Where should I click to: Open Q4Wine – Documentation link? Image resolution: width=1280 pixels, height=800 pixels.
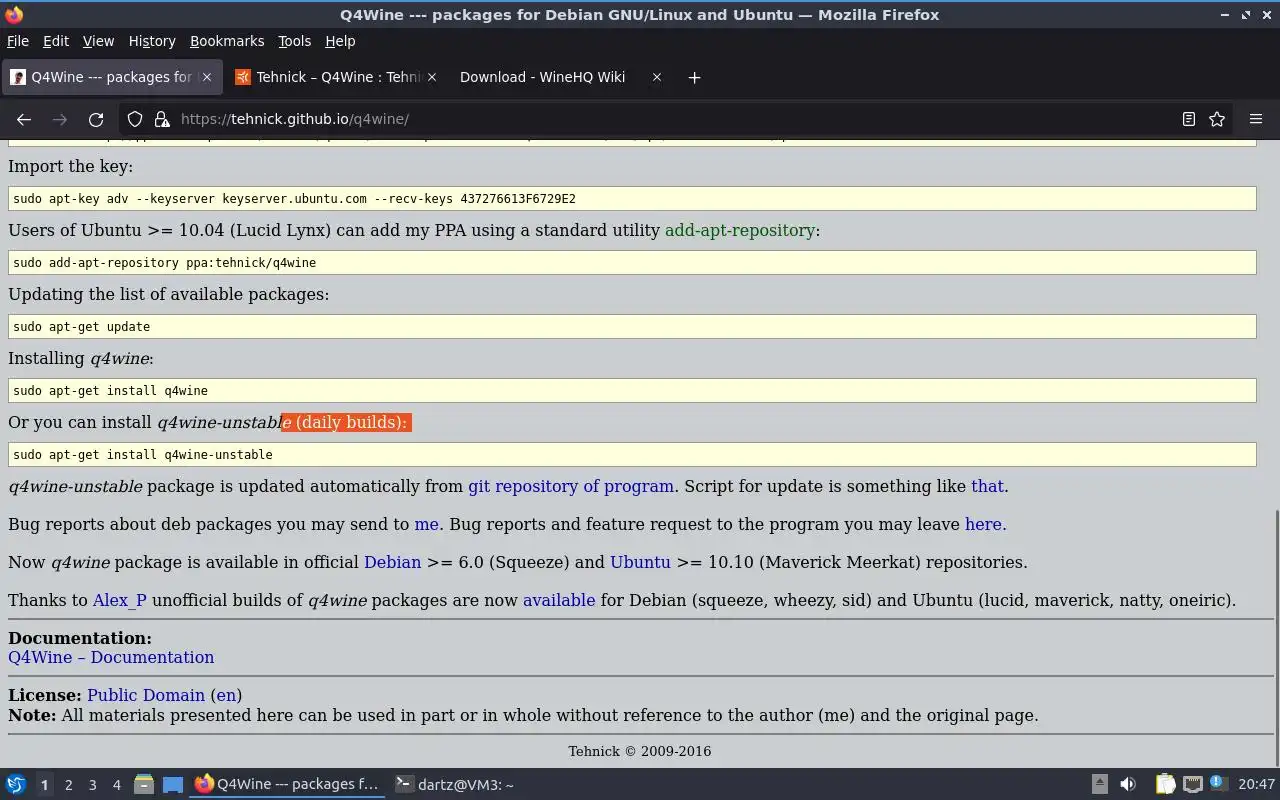pyautogui.click(x=111, y=657)
